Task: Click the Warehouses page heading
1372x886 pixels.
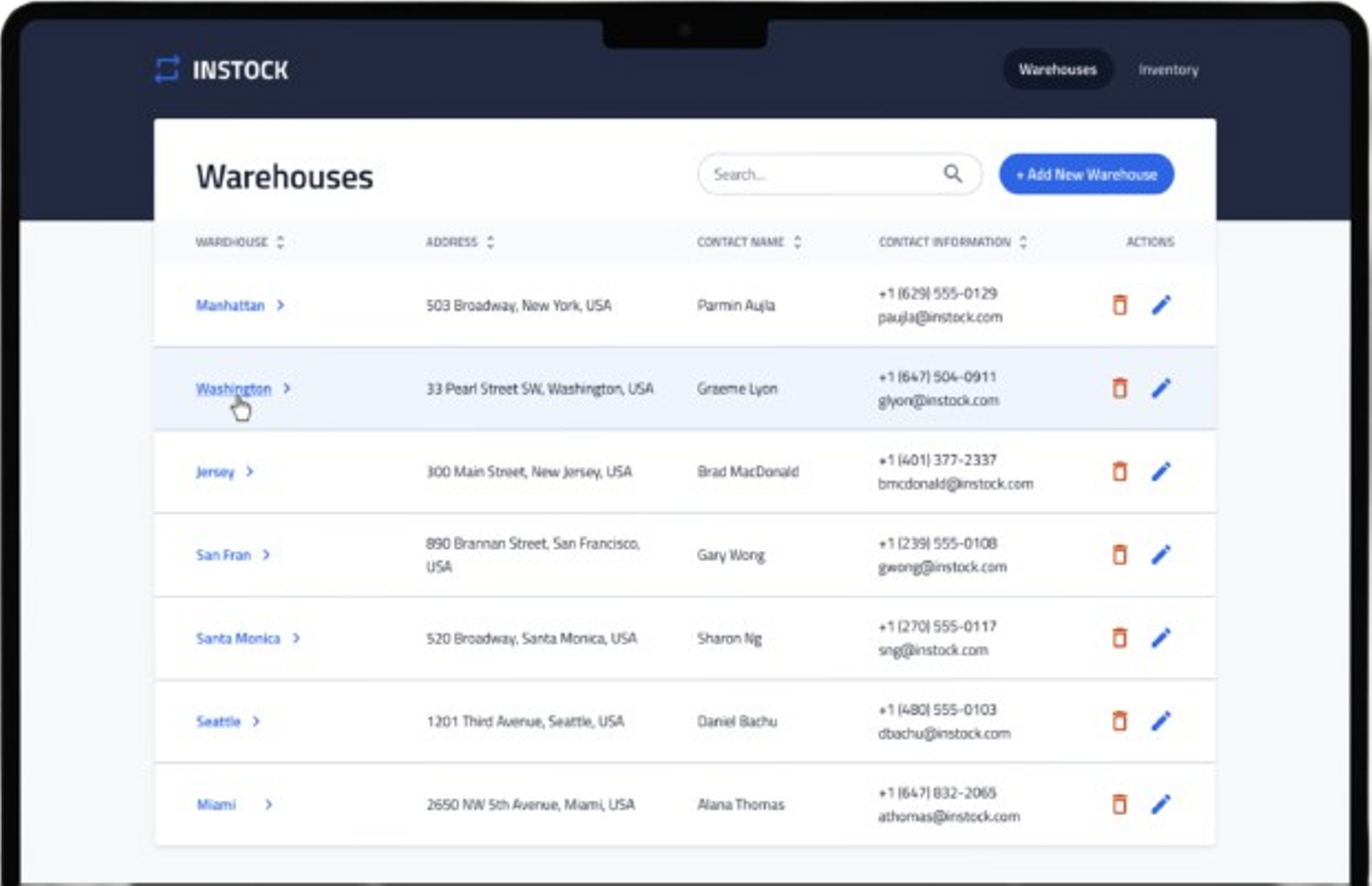Action: coord(284,176)
